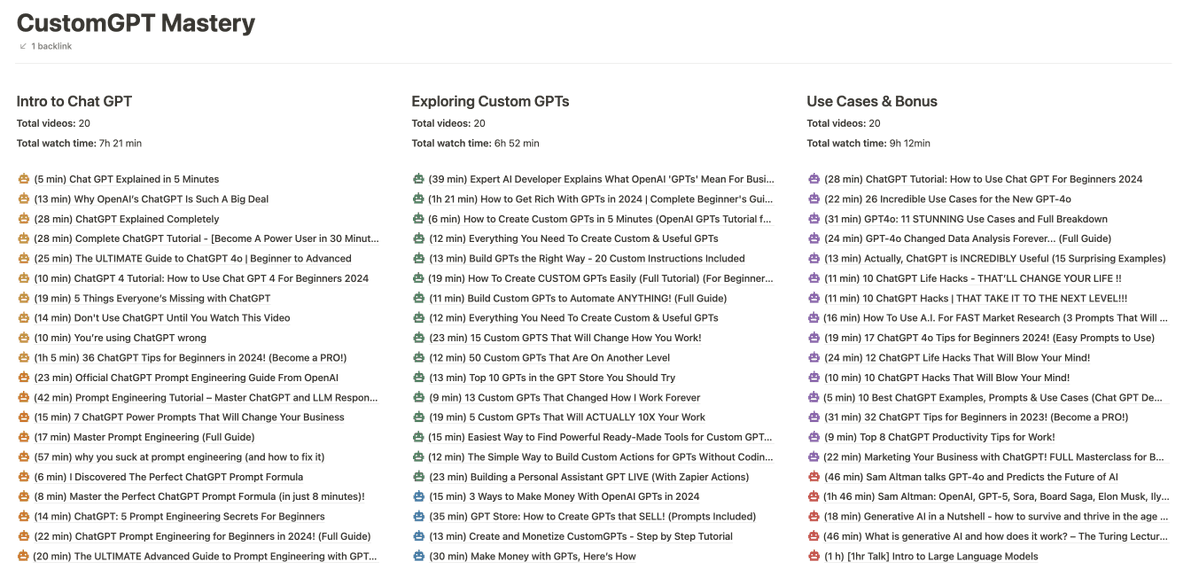
Task: Click the "Use Cases & Bonus" section heading
Action: coord(872,101)
